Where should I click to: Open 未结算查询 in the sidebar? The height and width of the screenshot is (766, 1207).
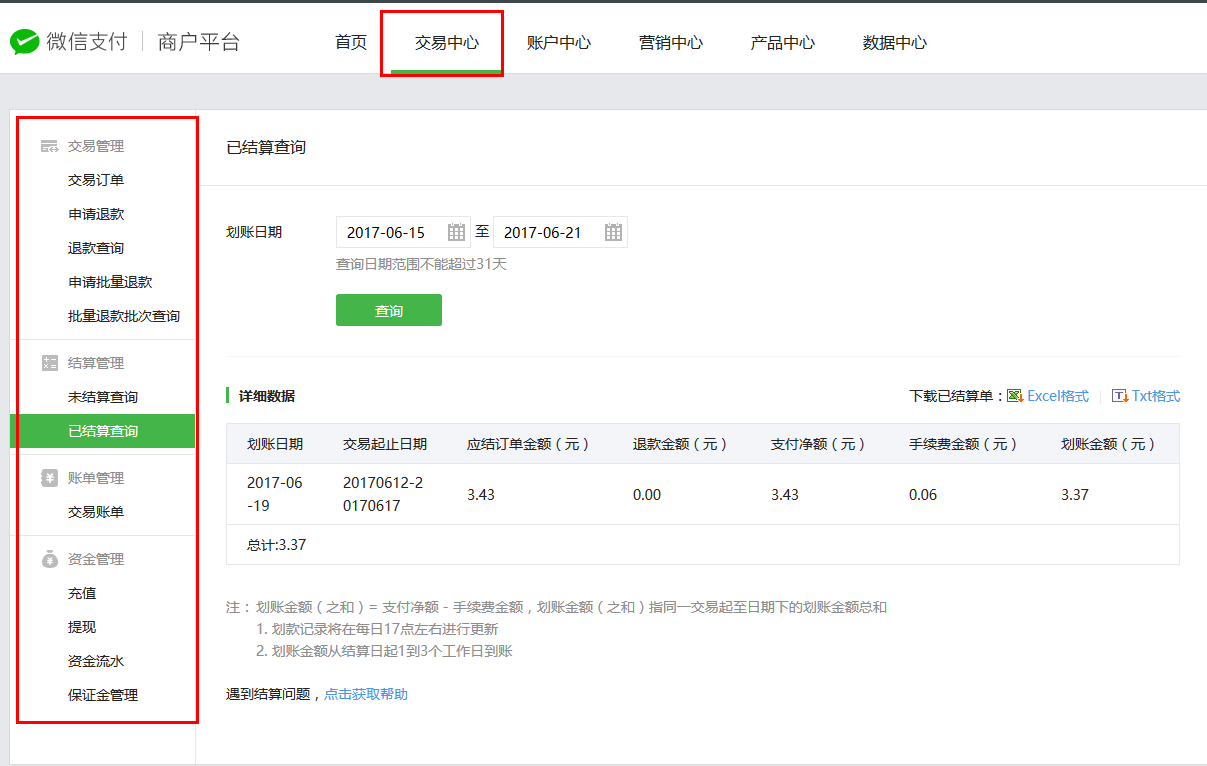coord(103,397)
